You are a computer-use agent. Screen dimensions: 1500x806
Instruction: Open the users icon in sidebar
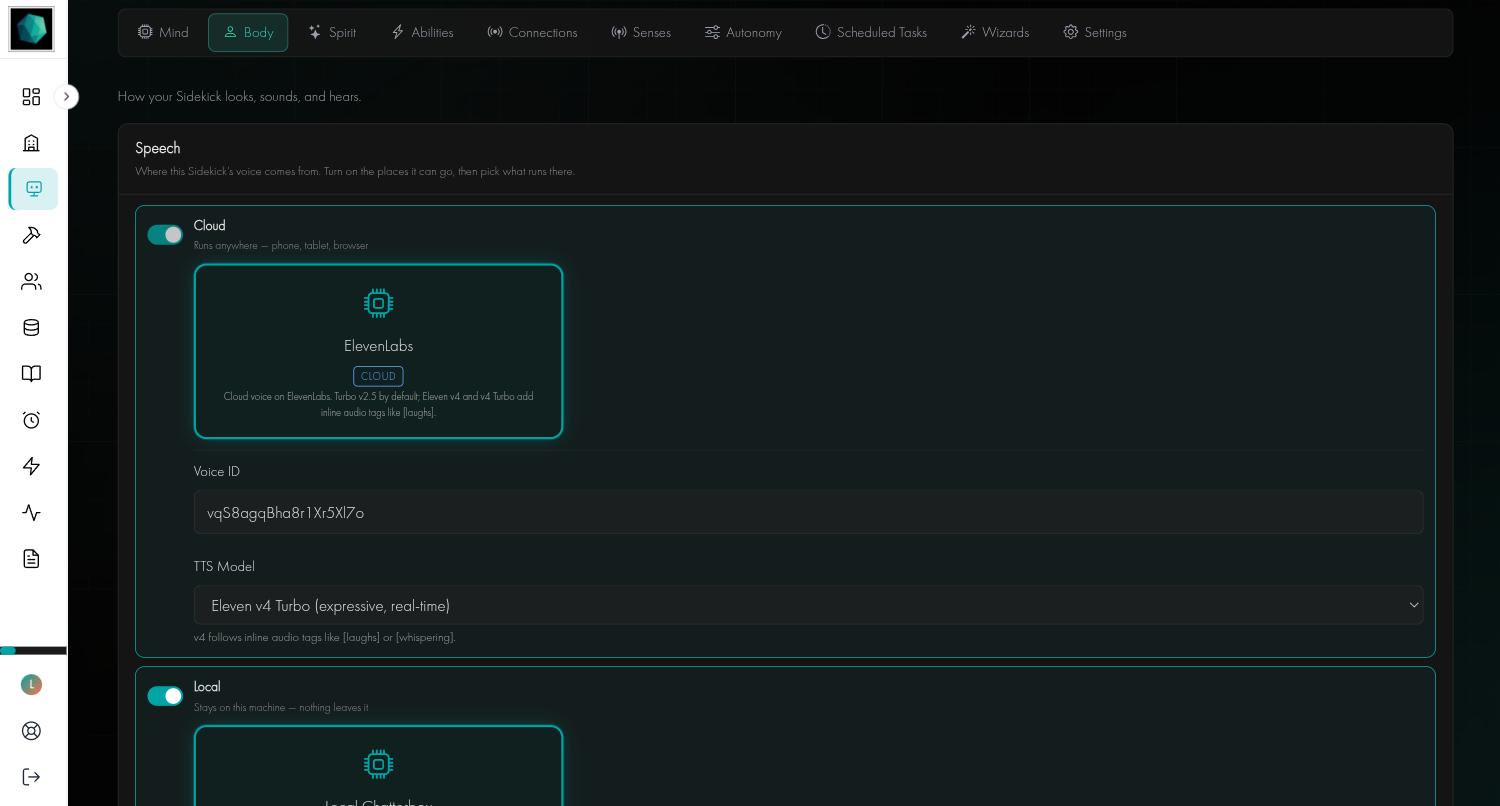[x=31, y=282]
